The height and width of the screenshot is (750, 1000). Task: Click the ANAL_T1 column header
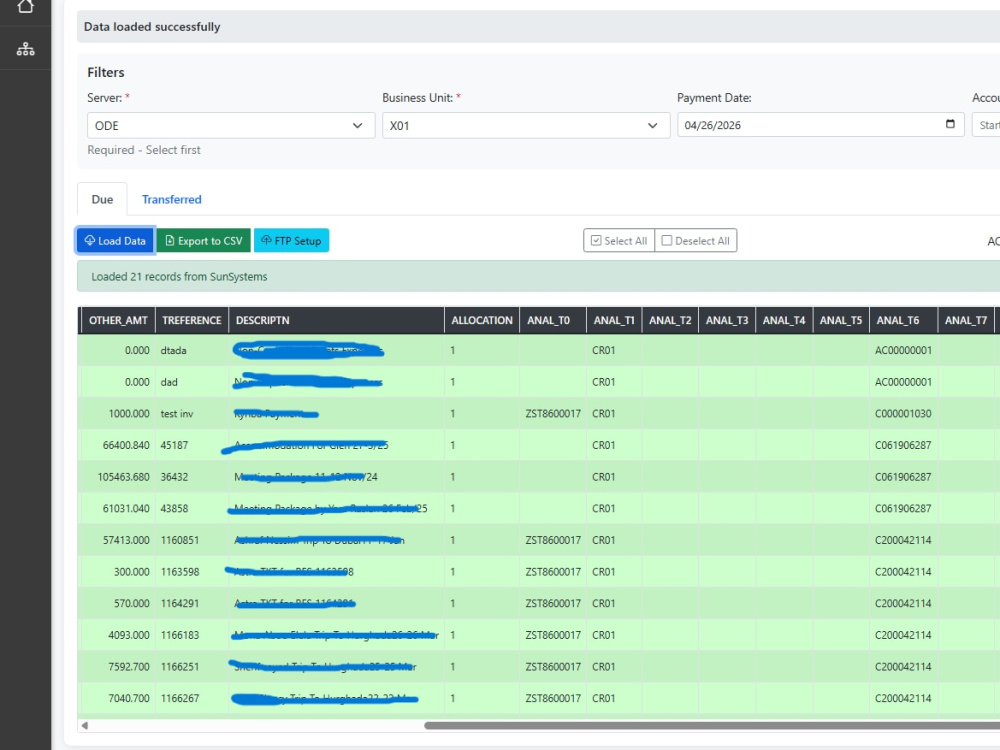(614, 320)
